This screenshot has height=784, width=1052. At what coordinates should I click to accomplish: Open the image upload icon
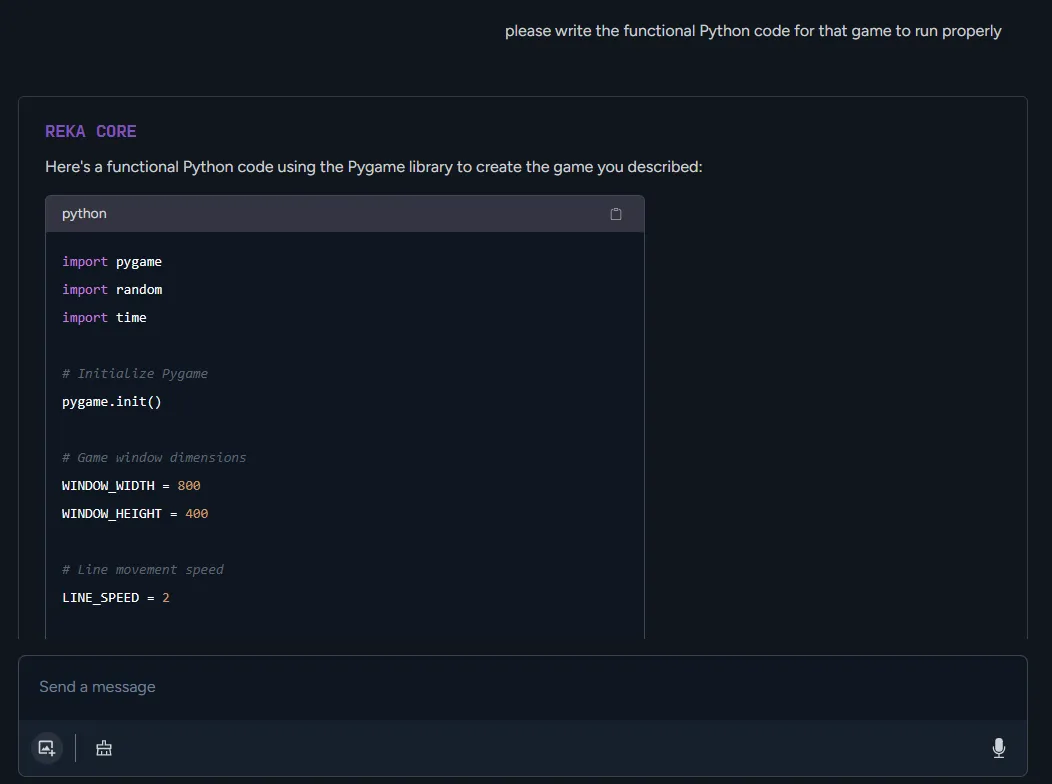pyautogui.click(x=47, y=748)
